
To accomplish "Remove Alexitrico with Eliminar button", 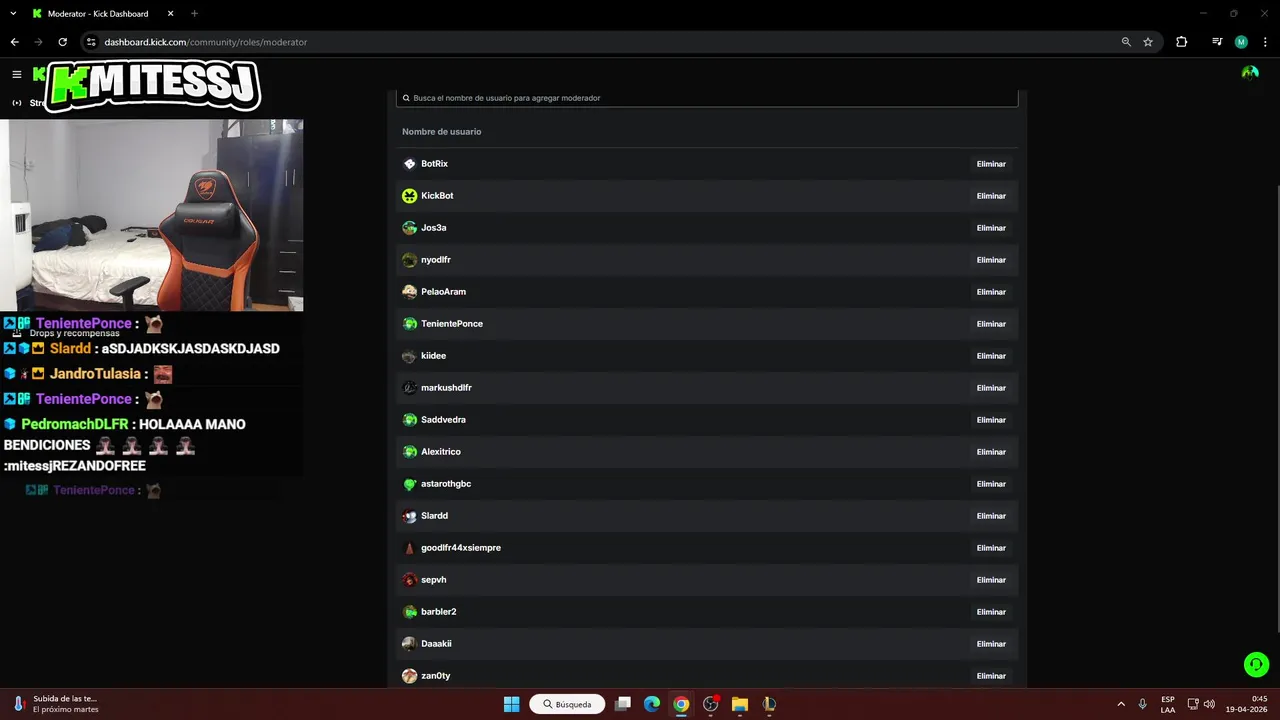I will pyautogui.click(x=991, y=452).
